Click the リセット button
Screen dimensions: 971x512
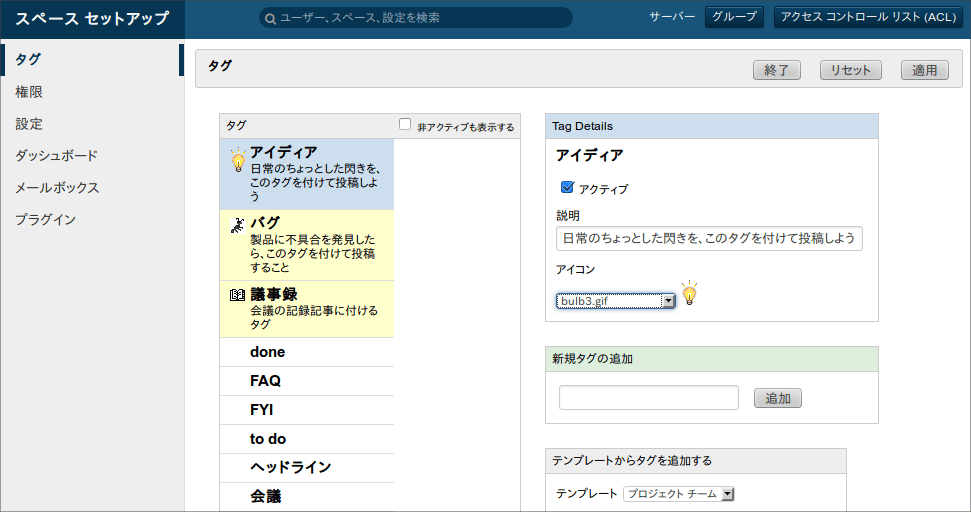851,70
